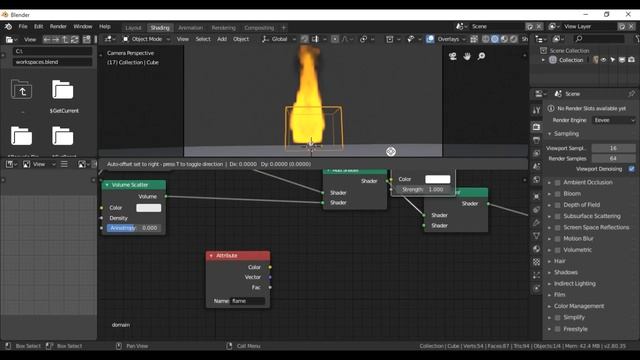The width and height of the screenshot is (640, 360).
Task: Enable Screen Space Reflections checkbox
Action: 558,227
